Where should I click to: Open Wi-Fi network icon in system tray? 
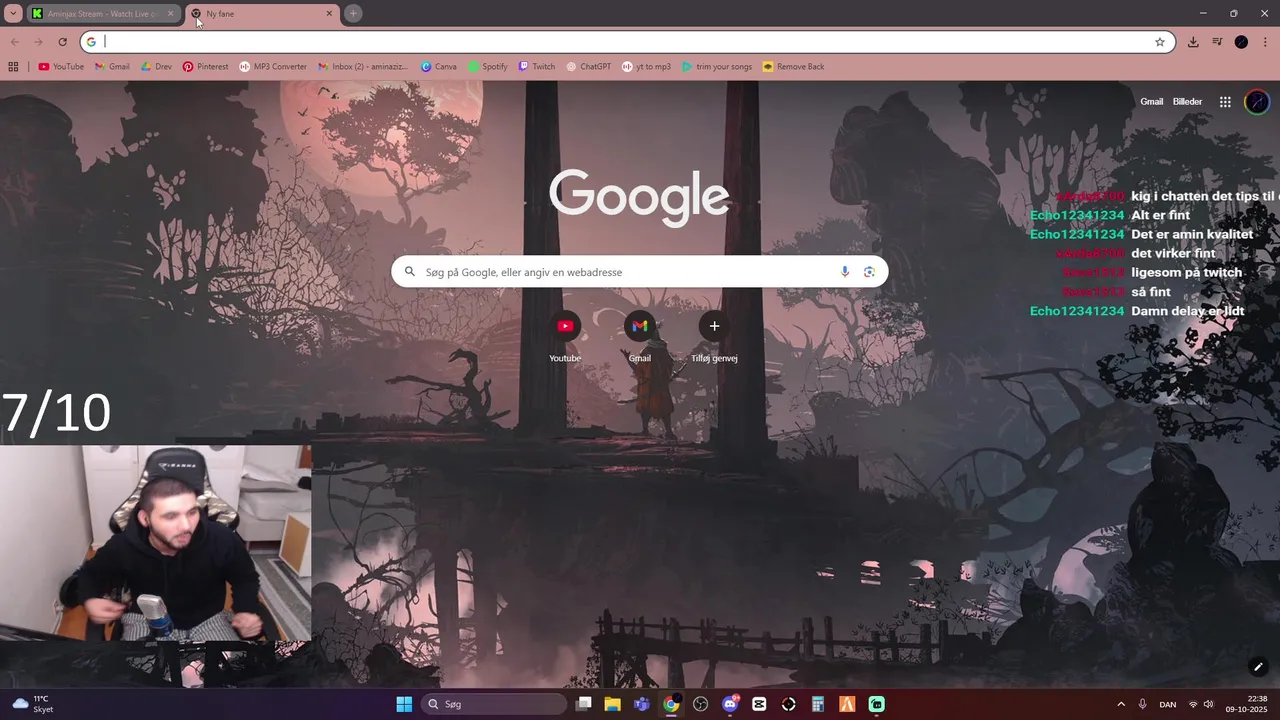tap(1193, 704)
